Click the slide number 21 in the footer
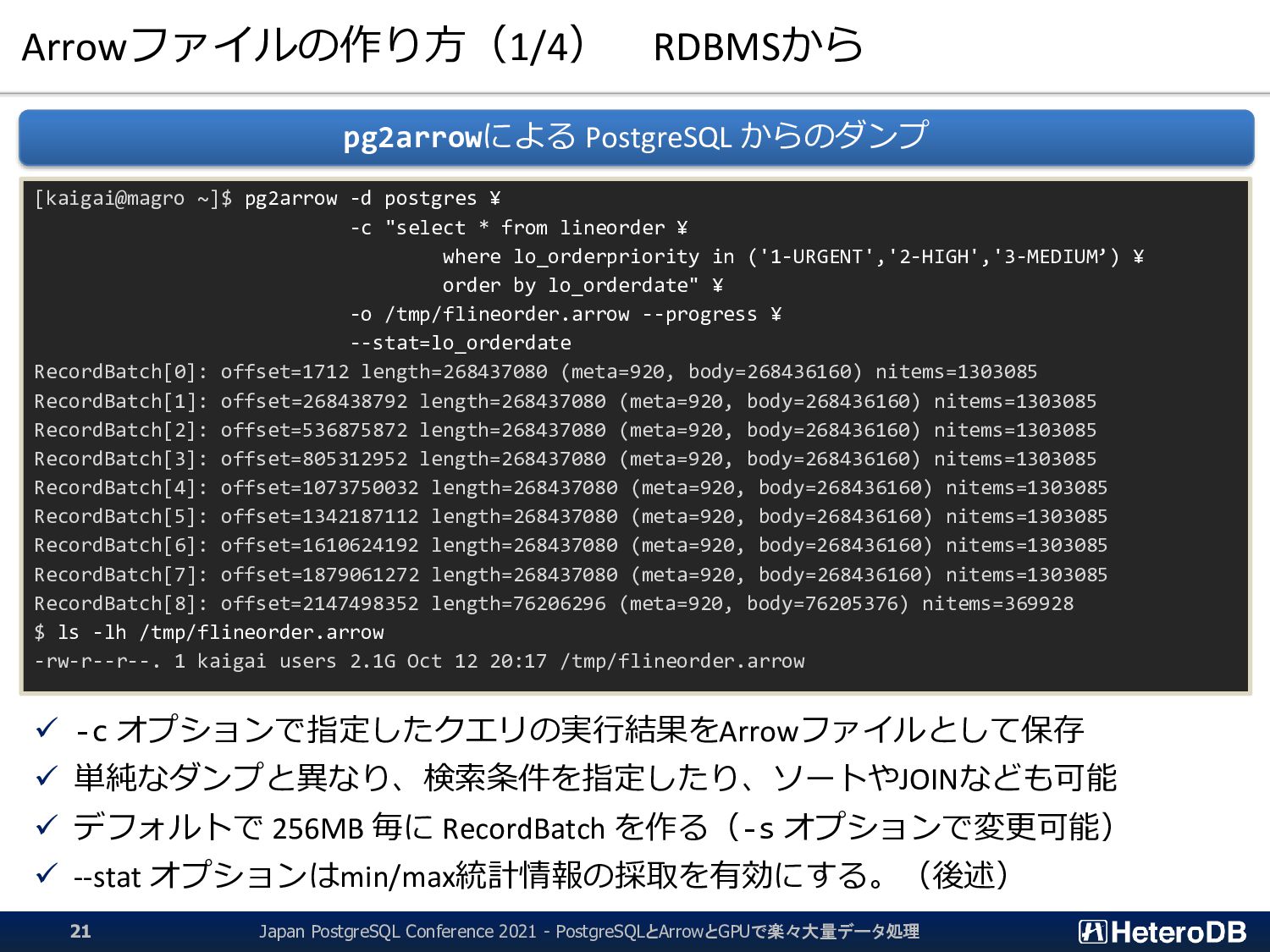Image resolution: width=1270 pixels, height=952 pixels. pyautogui.click(x=80, y=932)
